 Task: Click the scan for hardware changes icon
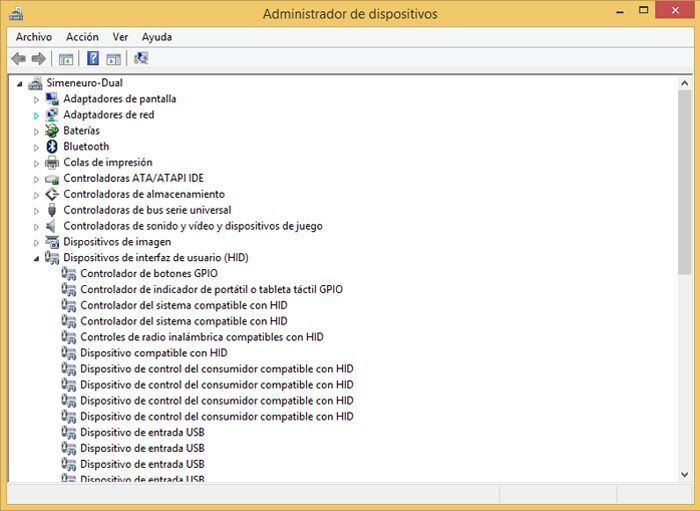click(x=141, y=58)
